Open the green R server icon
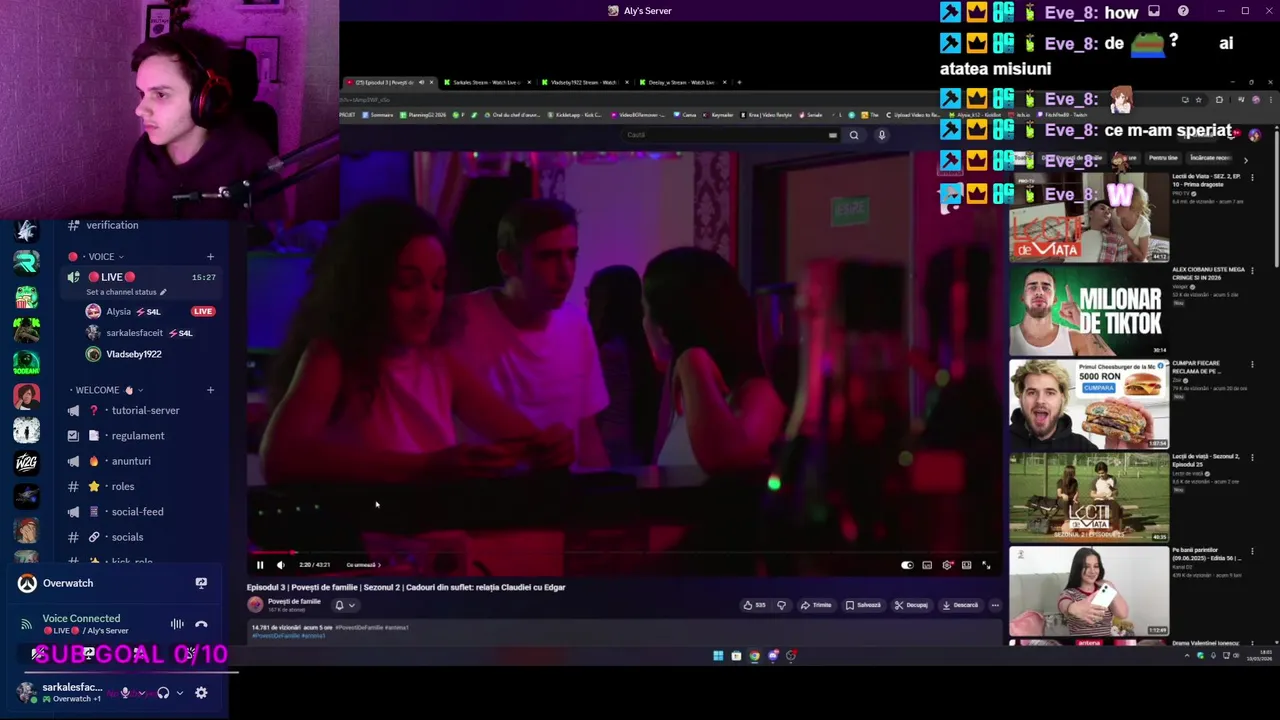The image size is (1280, 720). (x=26, y=263)
